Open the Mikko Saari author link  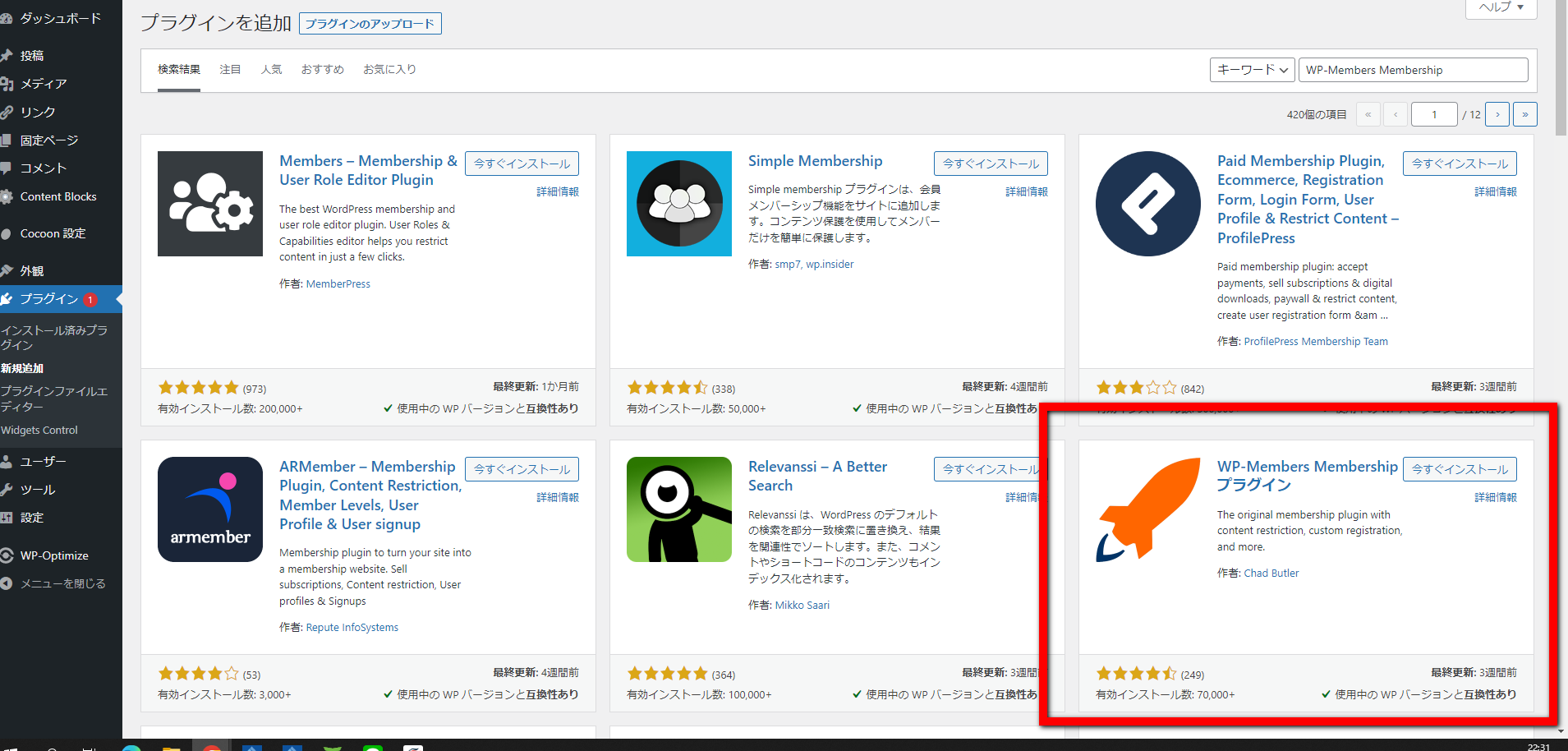[802, 605]
